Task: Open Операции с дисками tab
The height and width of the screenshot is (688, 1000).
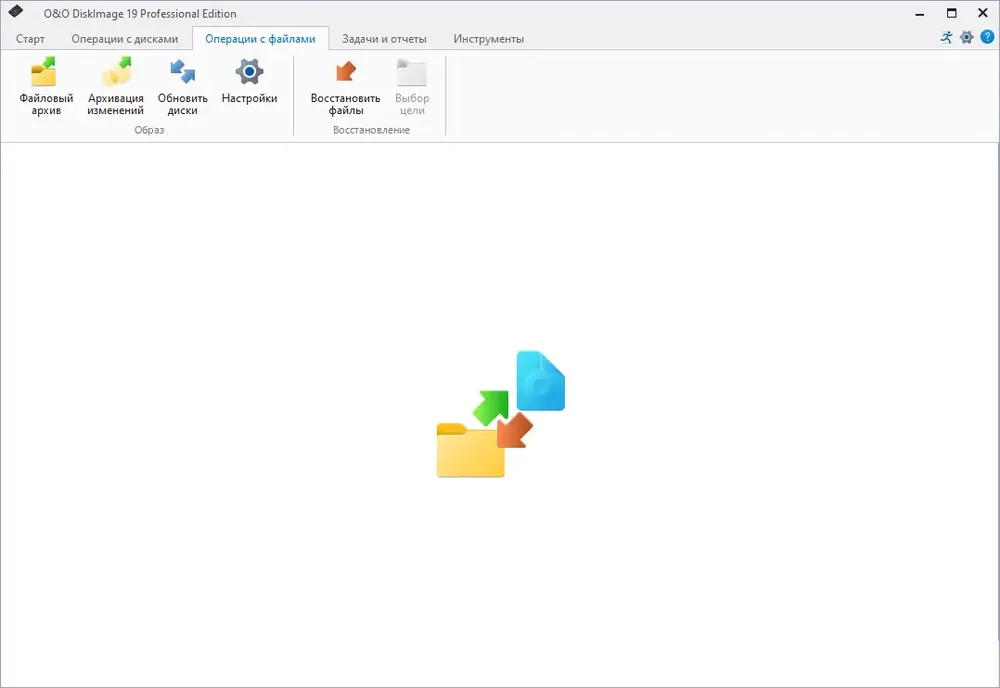Action: pos(125,39)
